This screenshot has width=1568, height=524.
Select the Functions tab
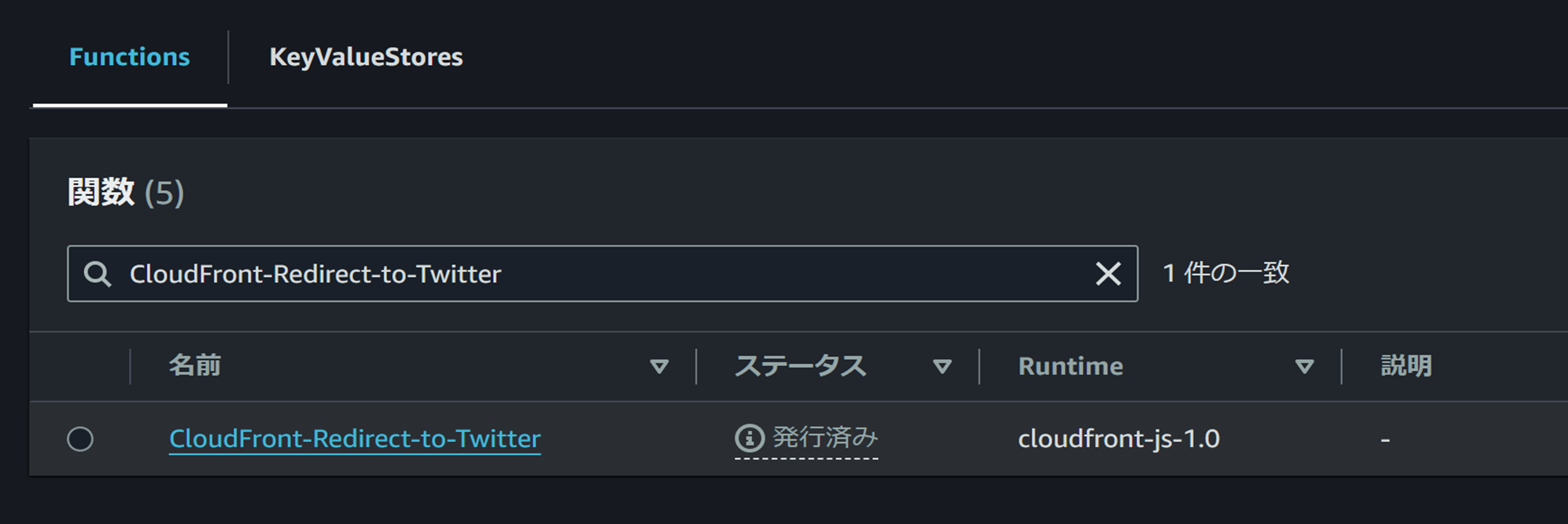coord(129,56)
